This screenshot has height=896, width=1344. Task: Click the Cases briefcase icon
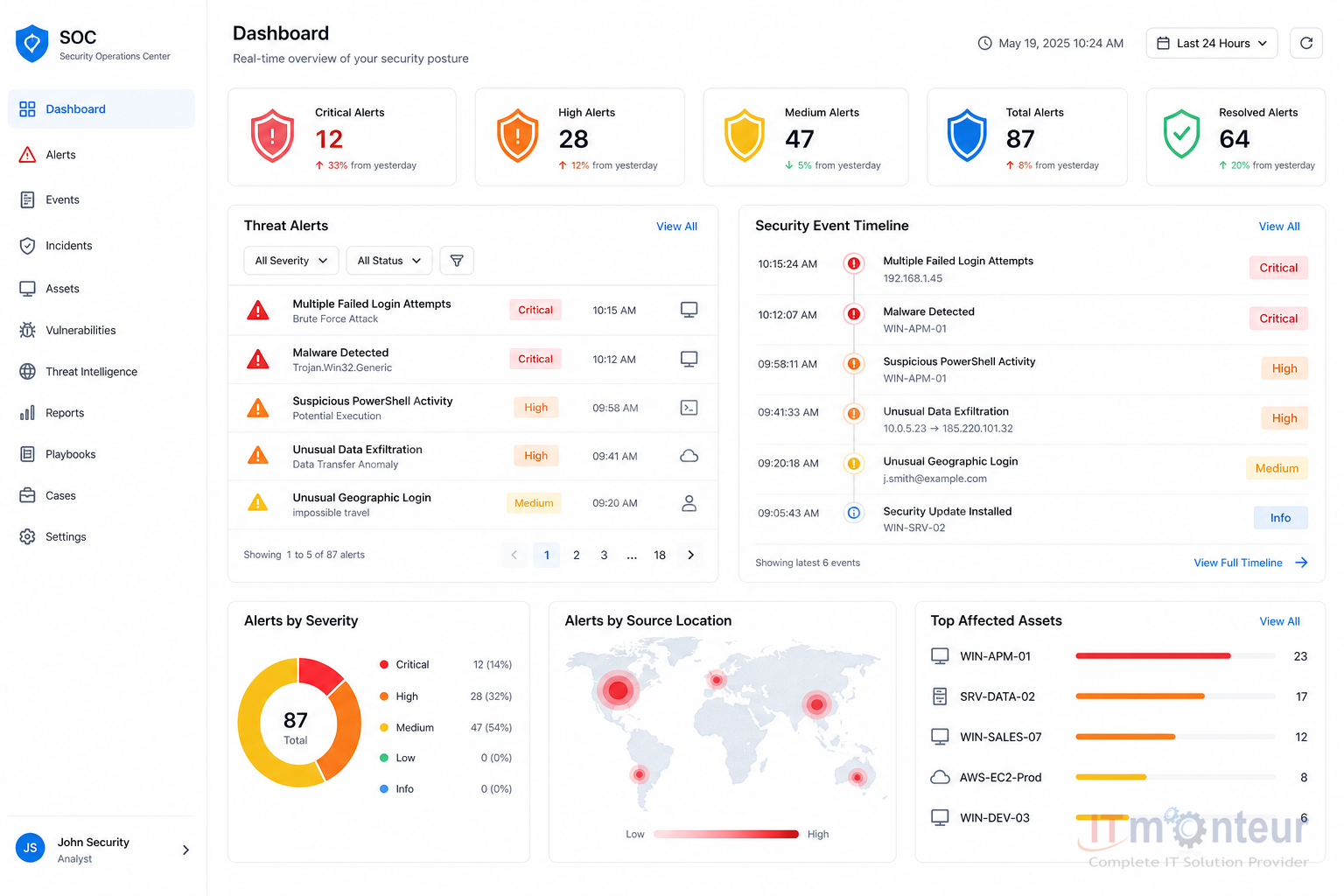(27, 495)
